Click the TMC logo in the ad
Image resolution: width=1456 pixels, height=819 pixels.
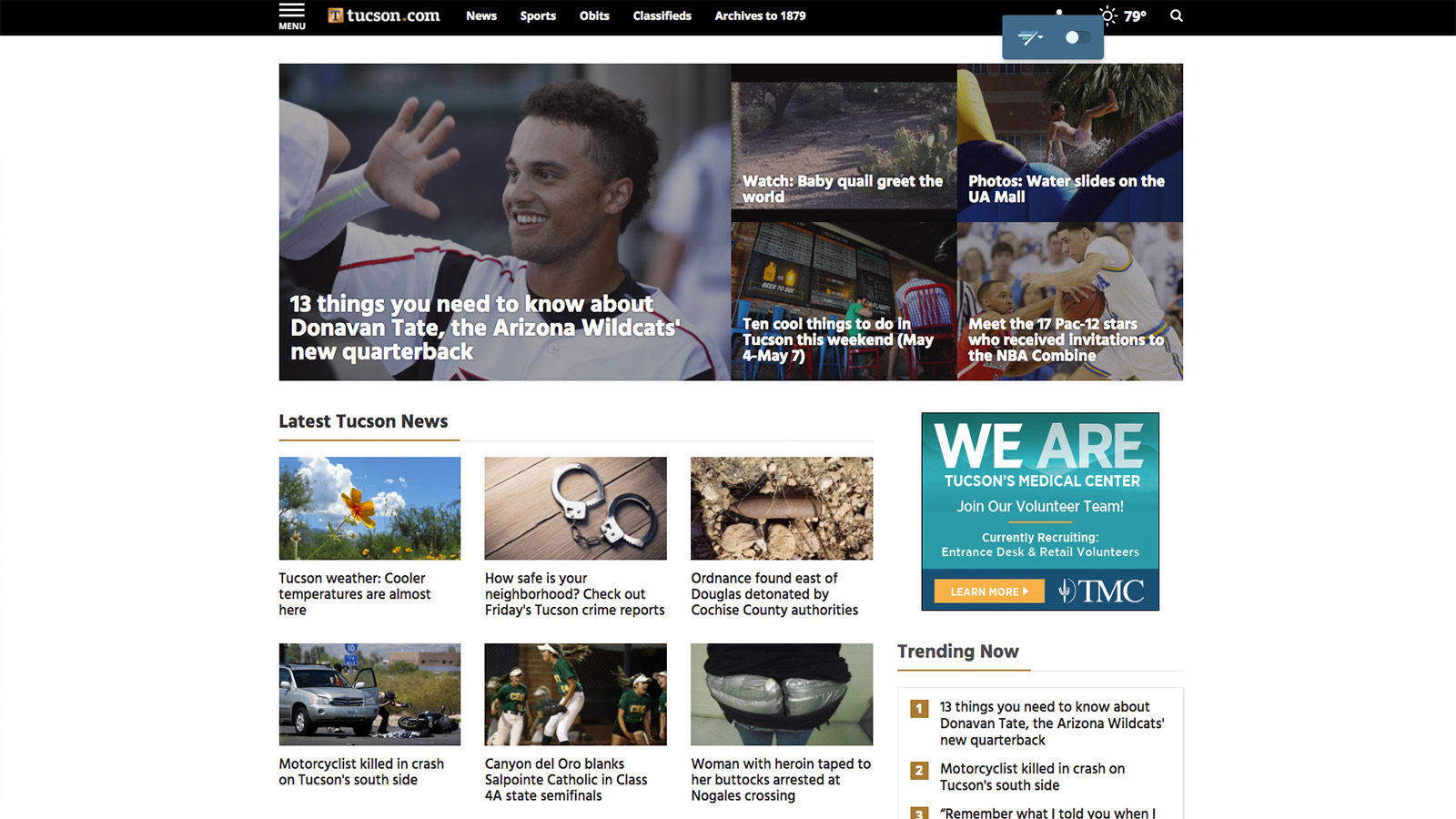click(1101, 591)
